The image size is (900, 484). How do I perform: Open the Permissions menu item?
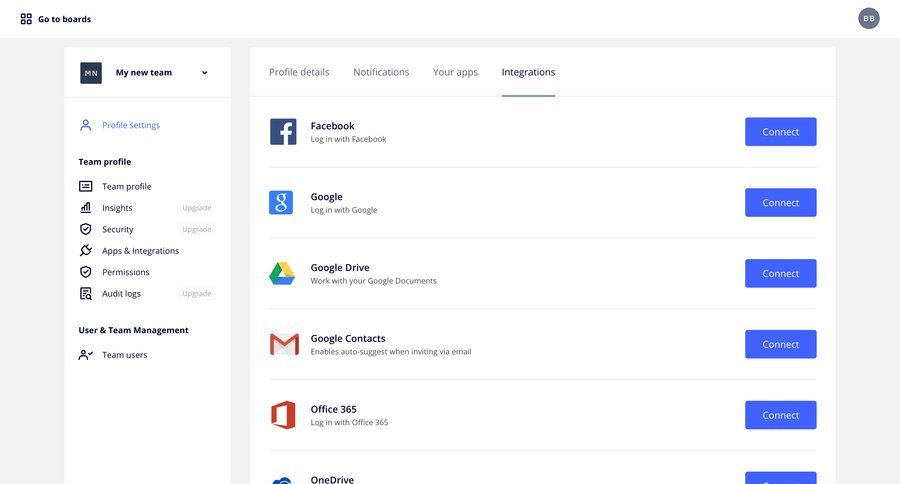pos(126,272)
